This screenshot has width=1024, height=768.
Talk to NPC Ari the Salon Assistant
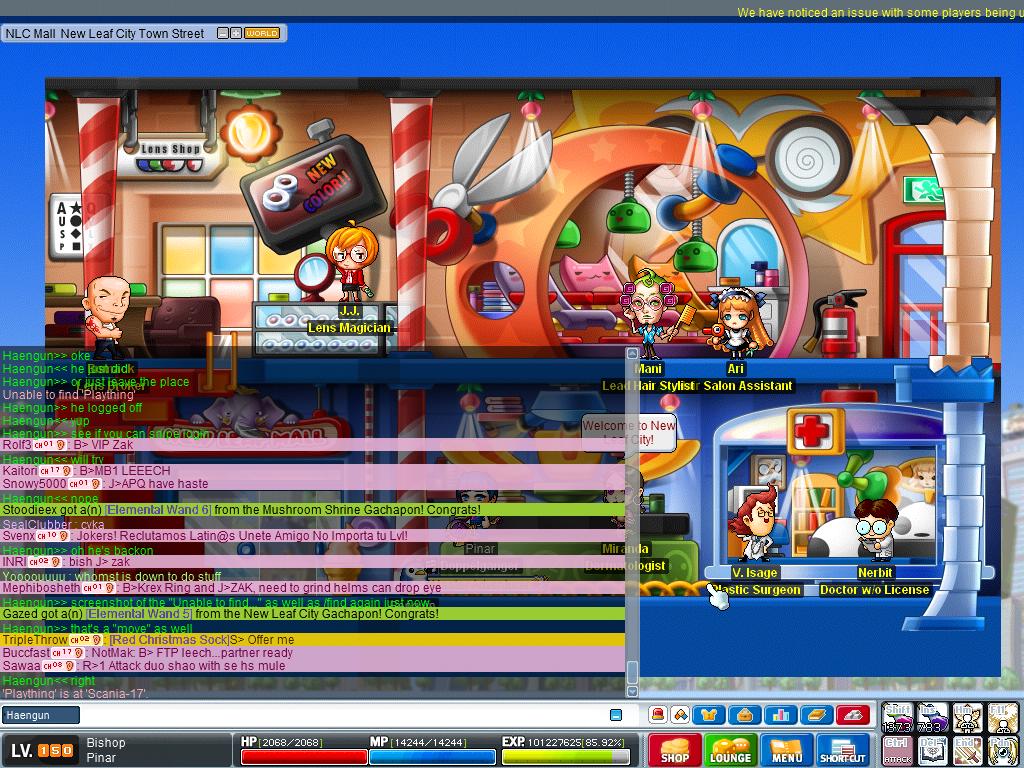738,321
